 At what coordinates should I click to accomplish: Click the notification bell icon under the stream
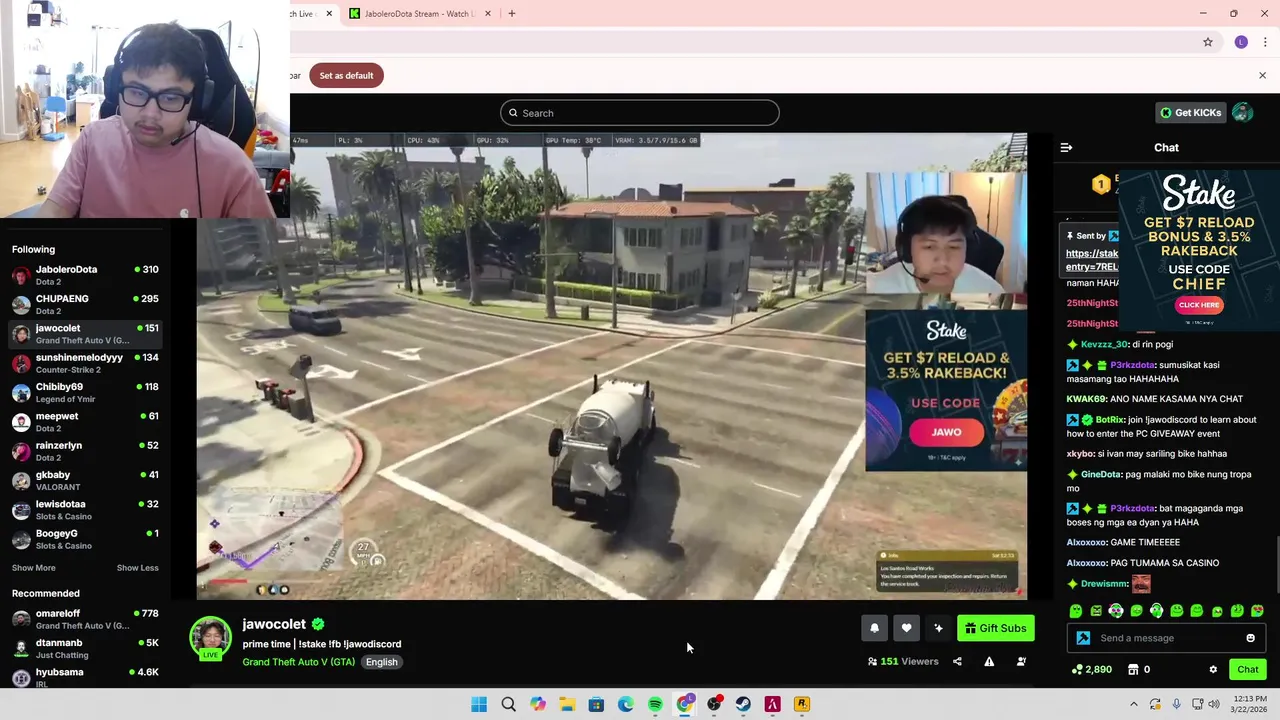pyautogui.click(x=874, y=628)
